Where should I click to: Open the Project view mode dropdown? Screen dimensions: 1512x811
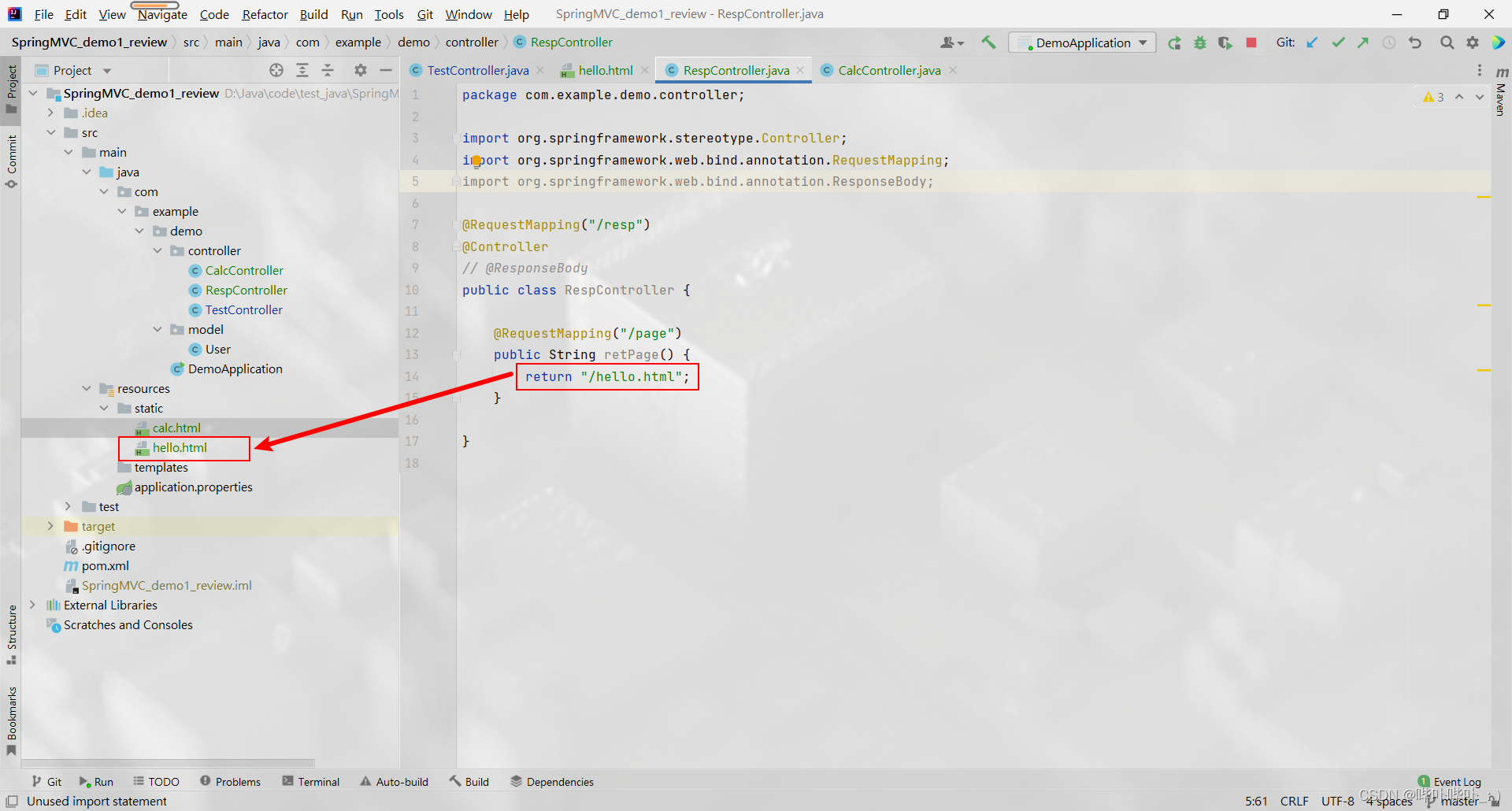pyautogui.click(x=73, y=70)
